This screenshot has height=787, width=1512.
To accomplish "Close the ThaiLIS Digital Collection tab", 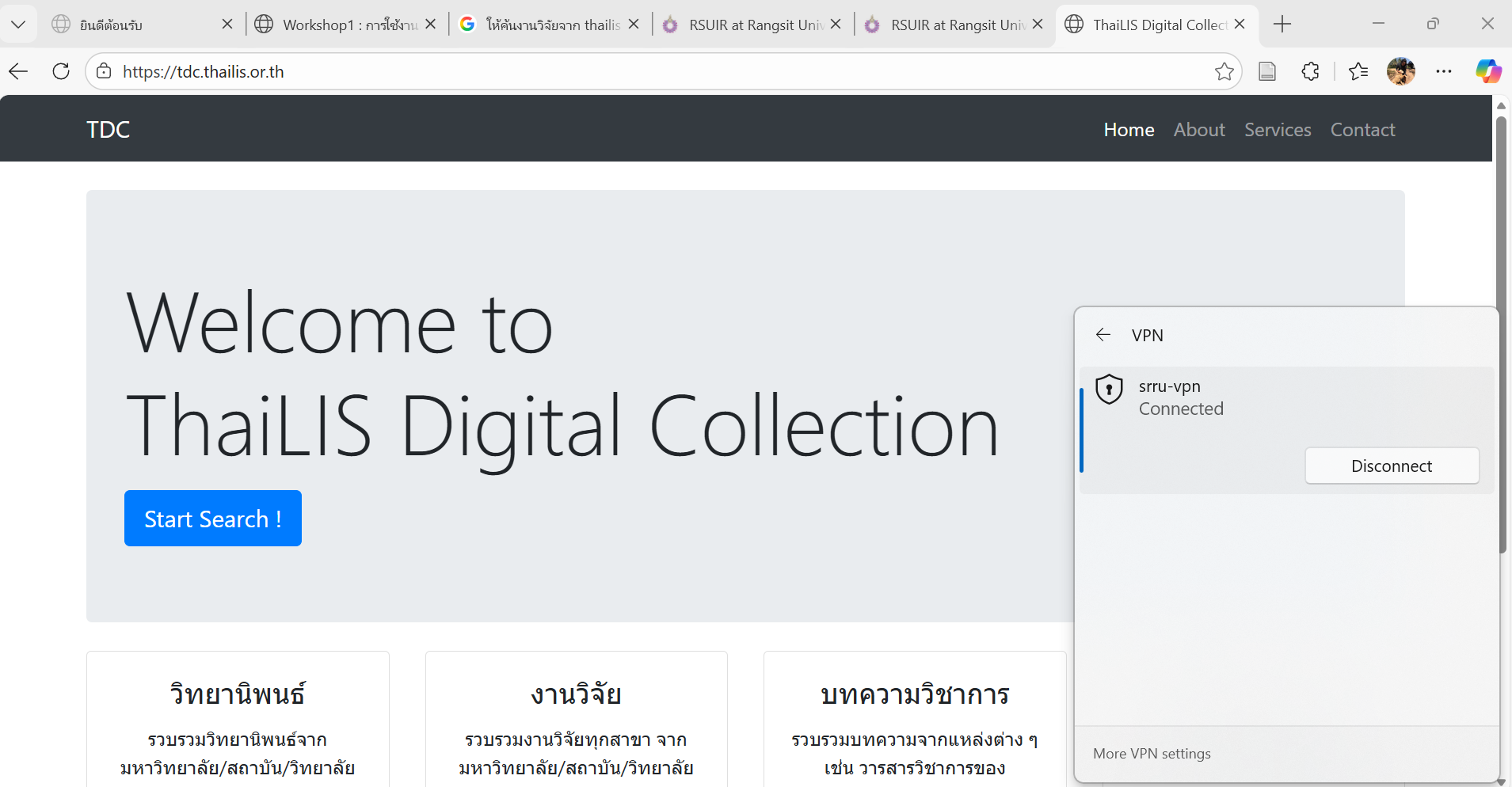I will [1240, 25].
